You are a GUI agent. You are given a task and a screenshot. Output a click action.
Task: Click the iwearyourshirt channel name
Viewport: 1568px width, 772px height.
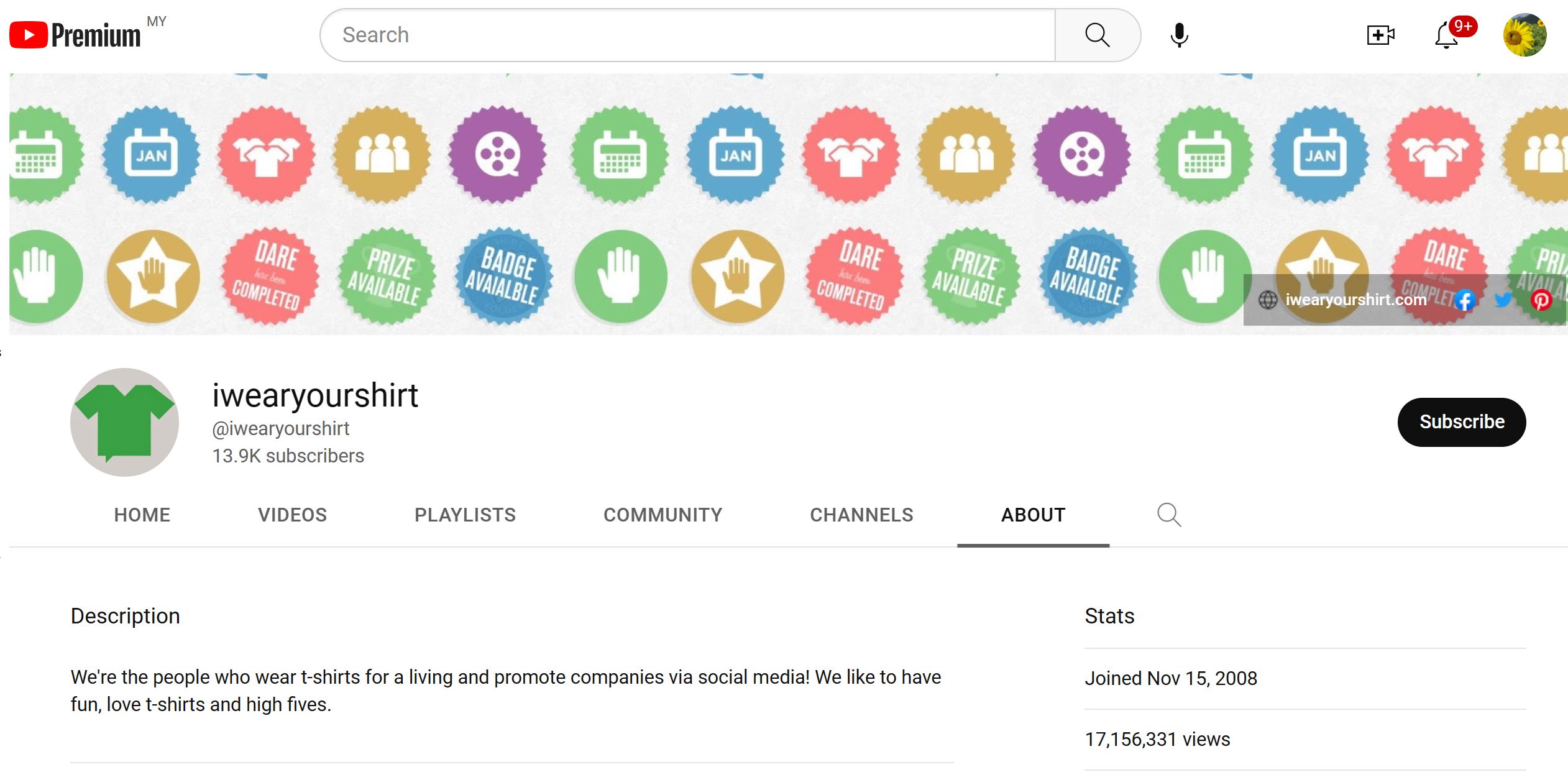[315, 395]
